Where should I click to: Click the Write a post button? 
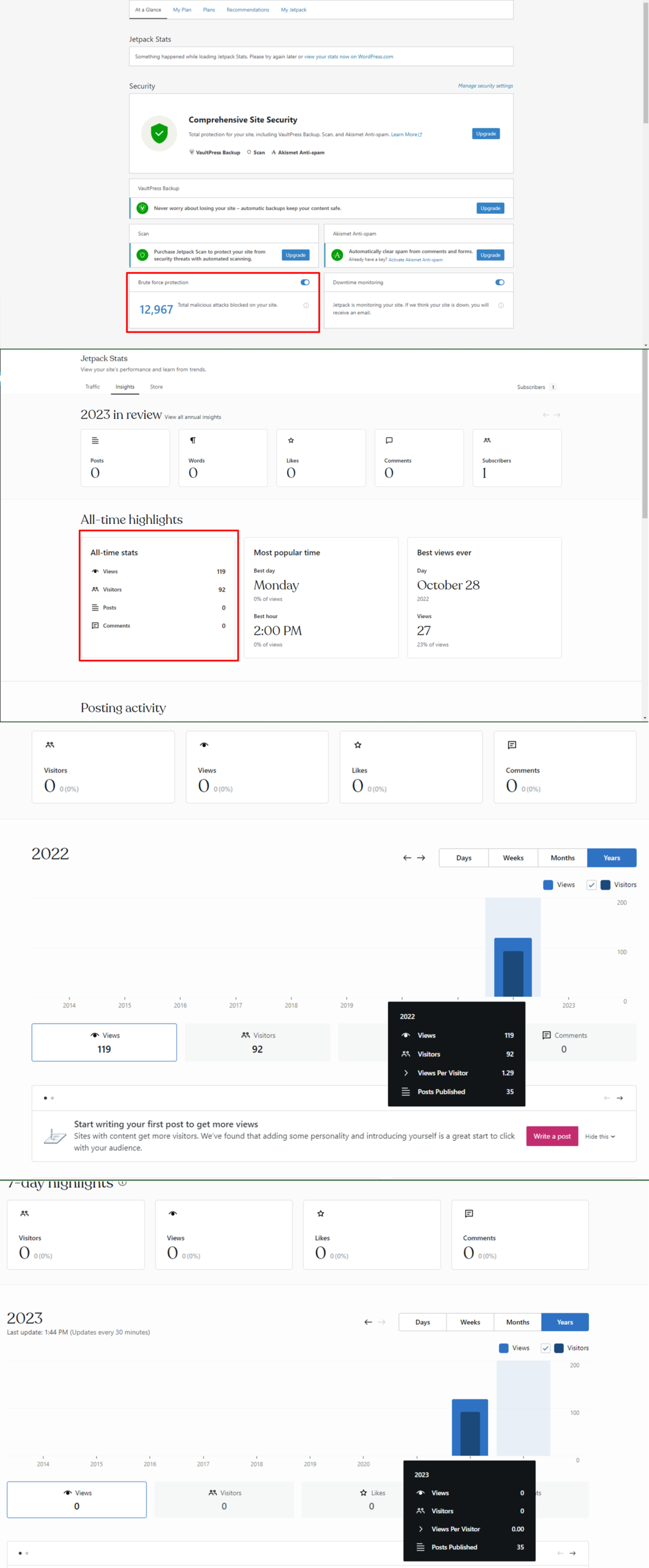[552, 1136]
